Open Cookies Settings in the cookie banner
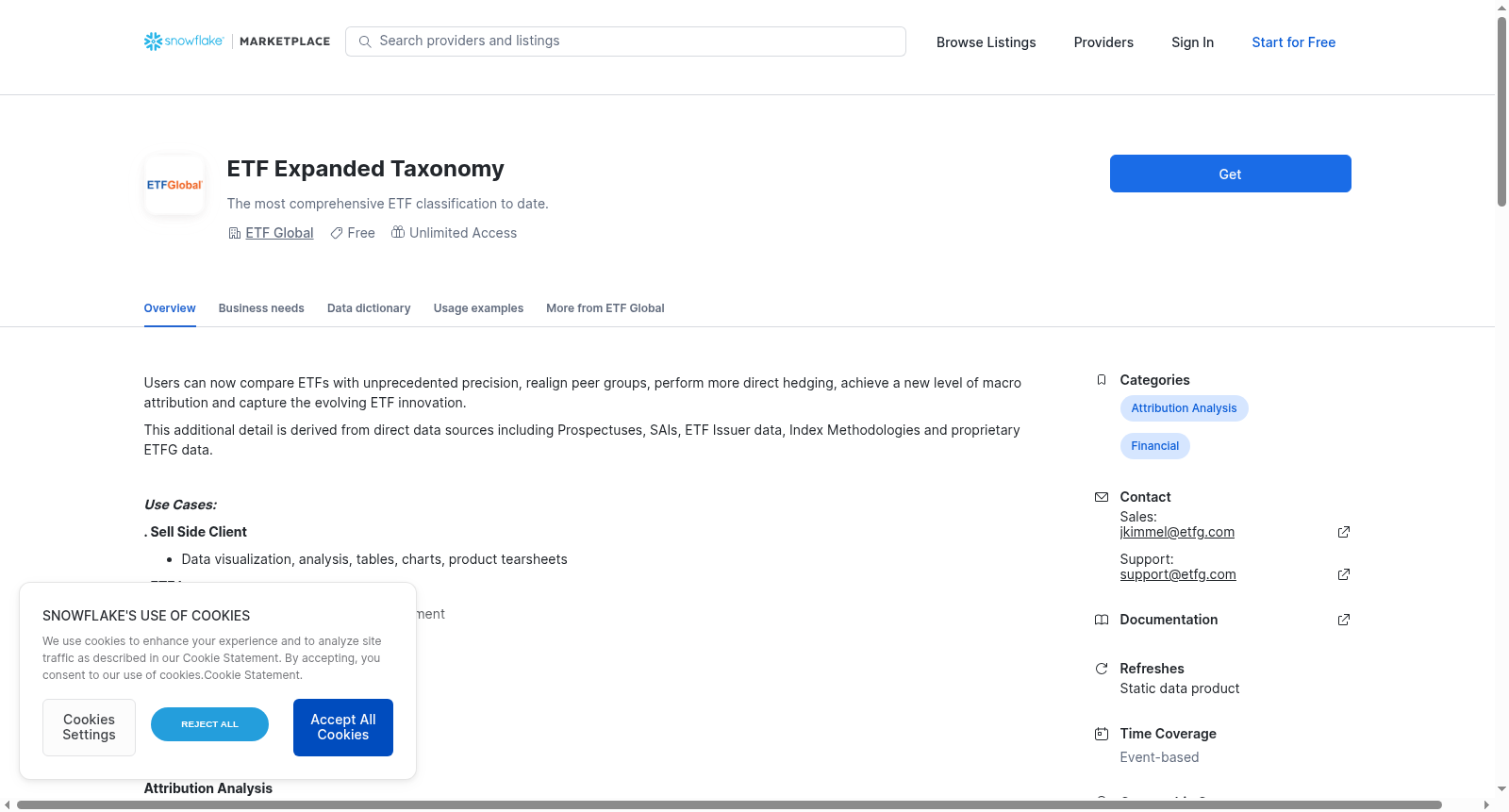Viewport: 1509px width, 812px height. point(89,727)
